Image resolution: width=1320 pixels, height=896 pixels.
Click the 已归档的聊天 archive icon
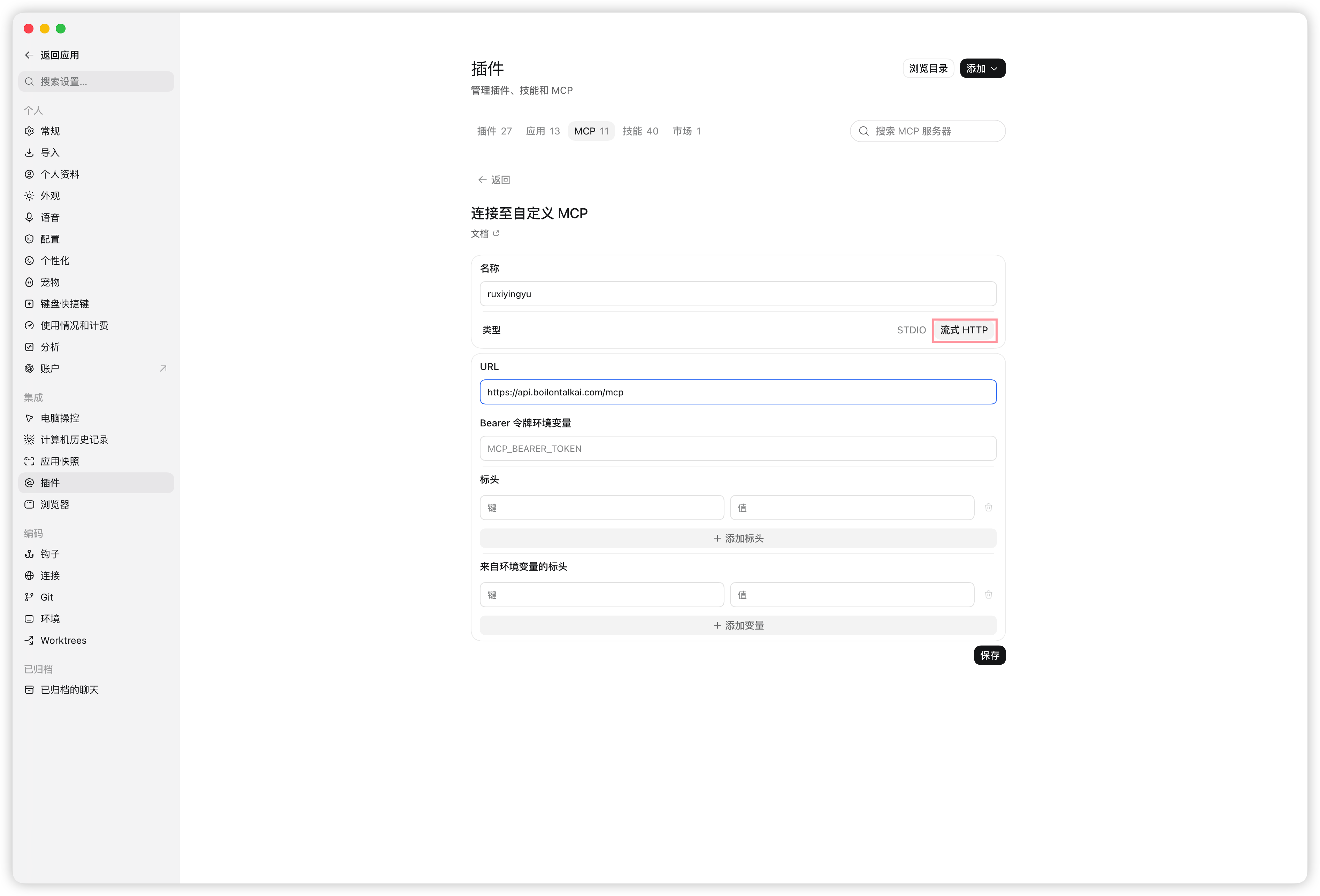coord(29,689)
